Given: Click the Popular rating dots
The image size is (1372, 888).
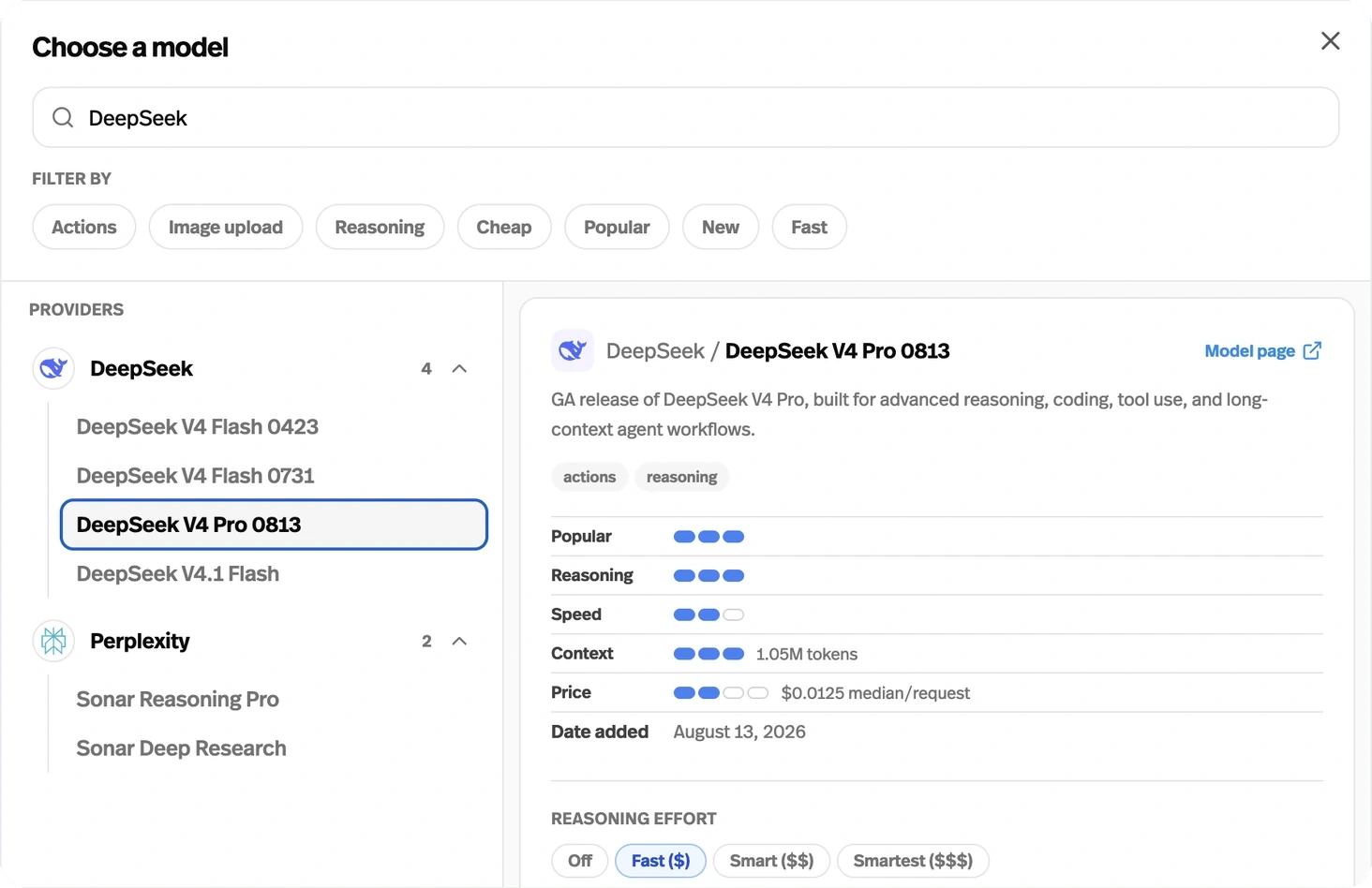Looking at the screenshot, I should (x=708, y=537).
